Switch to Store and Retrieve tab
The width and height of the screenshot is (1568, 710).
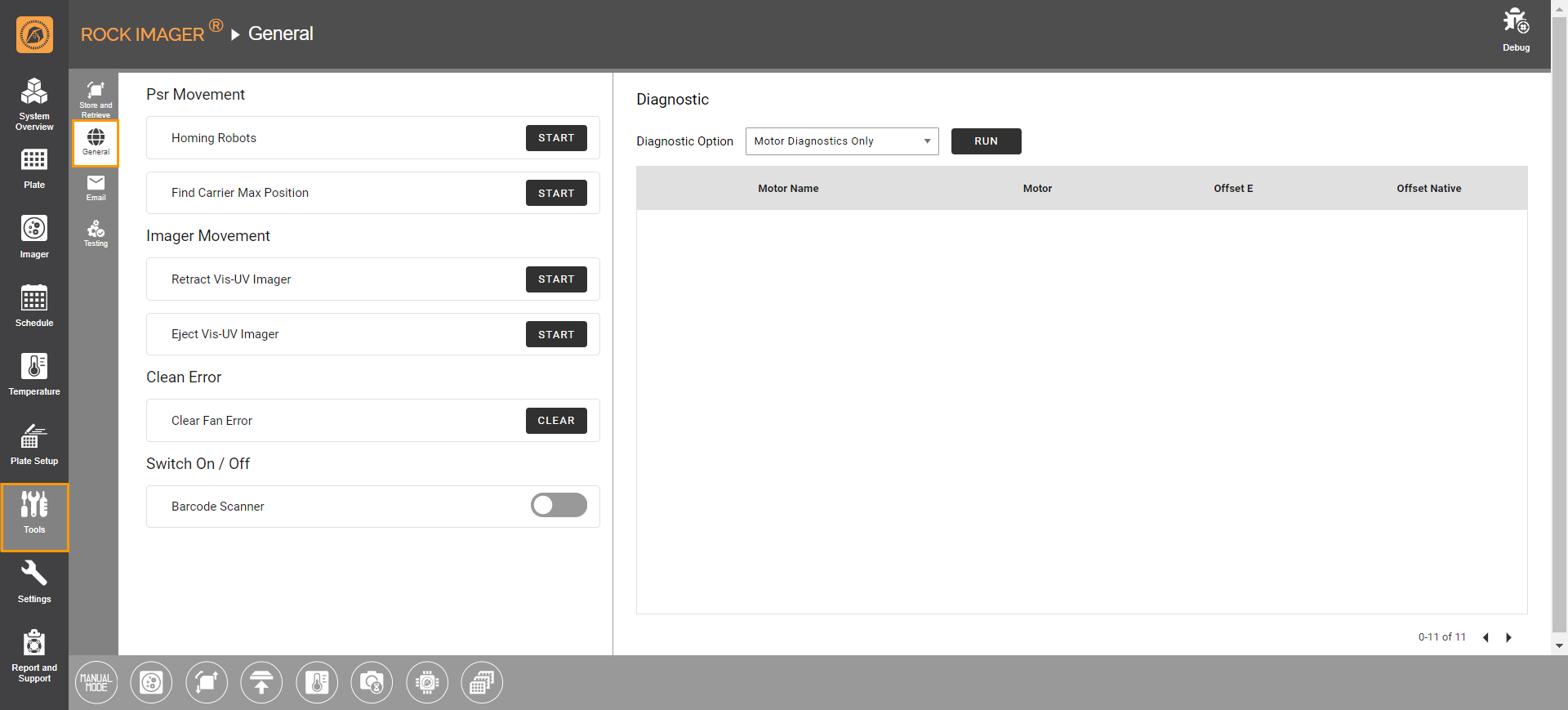[x=96, y=97]
